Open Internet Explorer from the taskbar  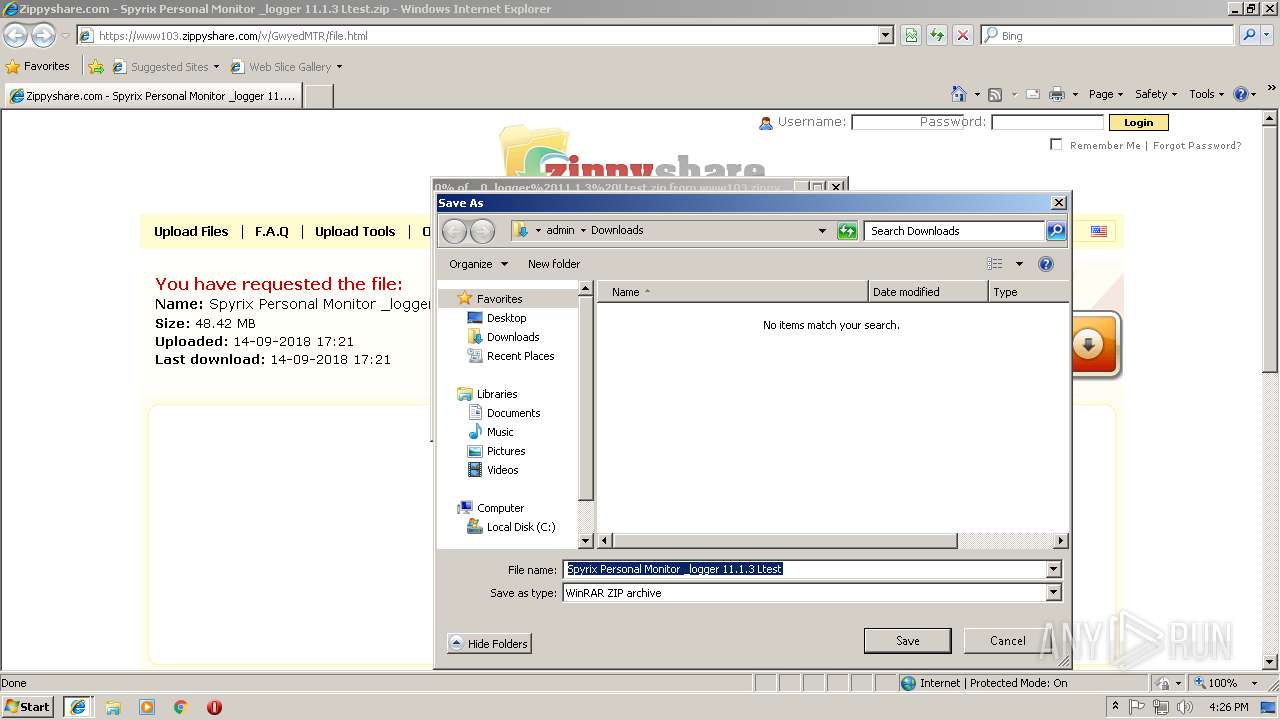[78, 707]
